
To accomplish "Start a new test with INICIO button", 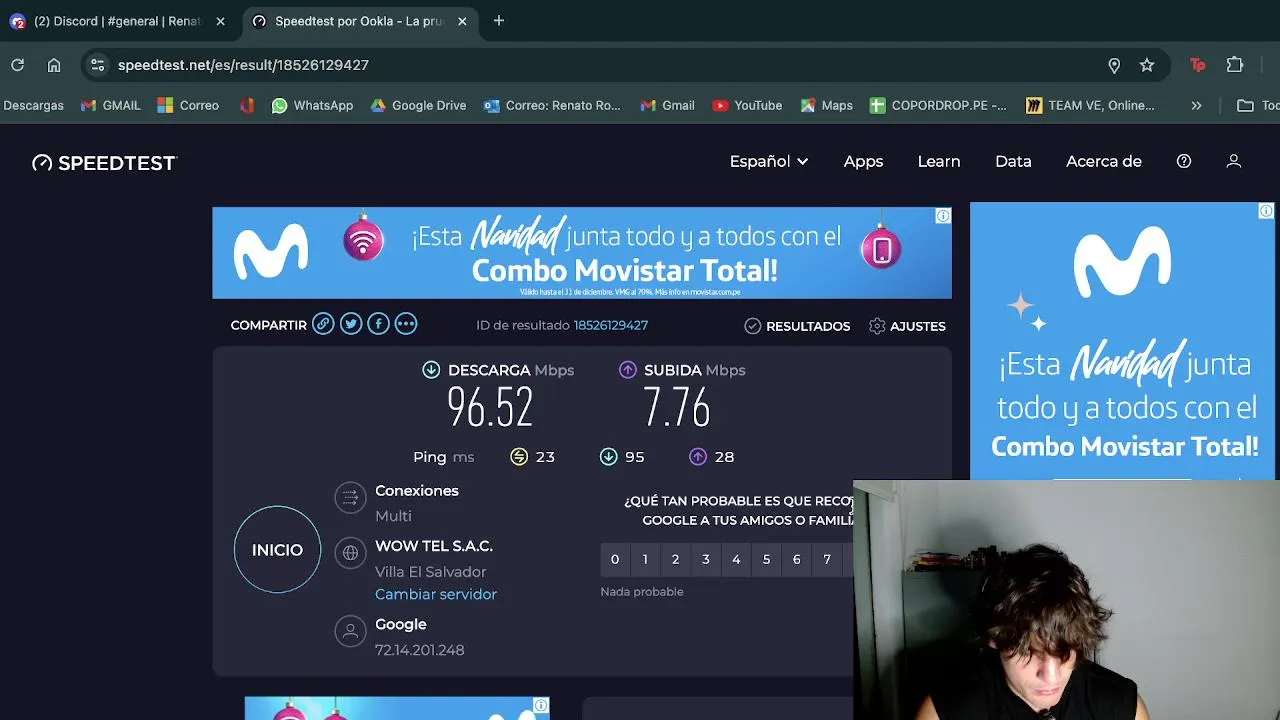I will (277, 550).
